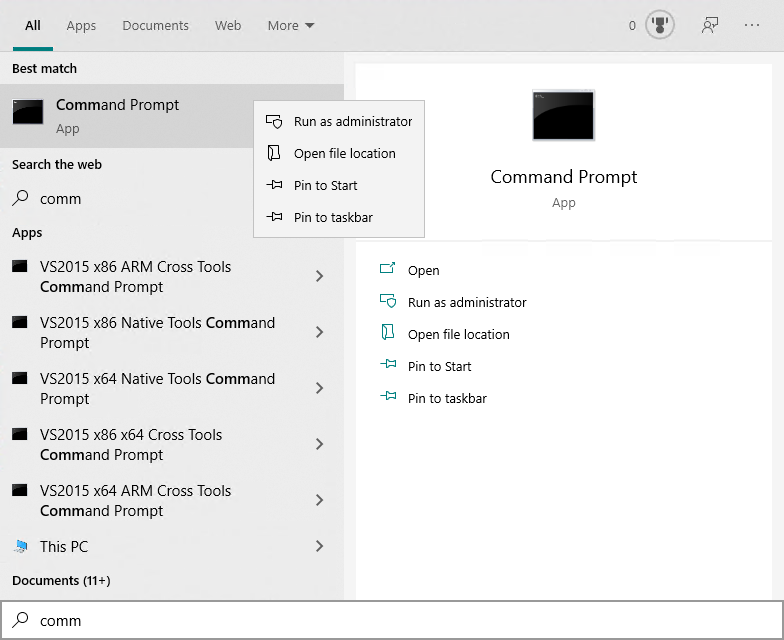Click the three-dot options icon
Image resolution: width=784 pixels, height=640 pixels.
tap(752, 26)
